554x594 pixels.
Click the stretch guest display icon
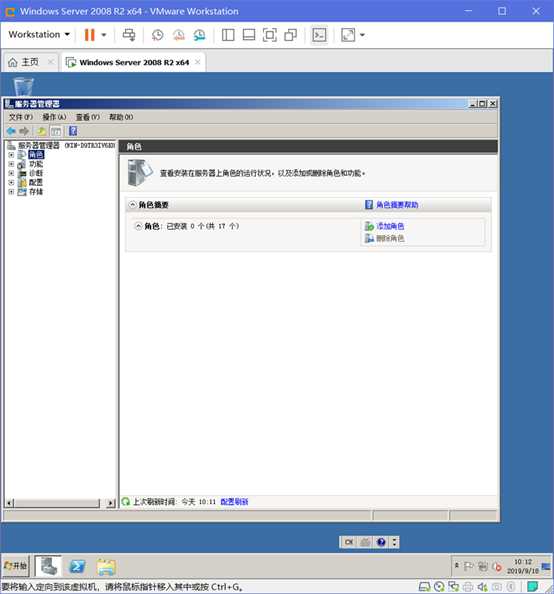[348, 35]
